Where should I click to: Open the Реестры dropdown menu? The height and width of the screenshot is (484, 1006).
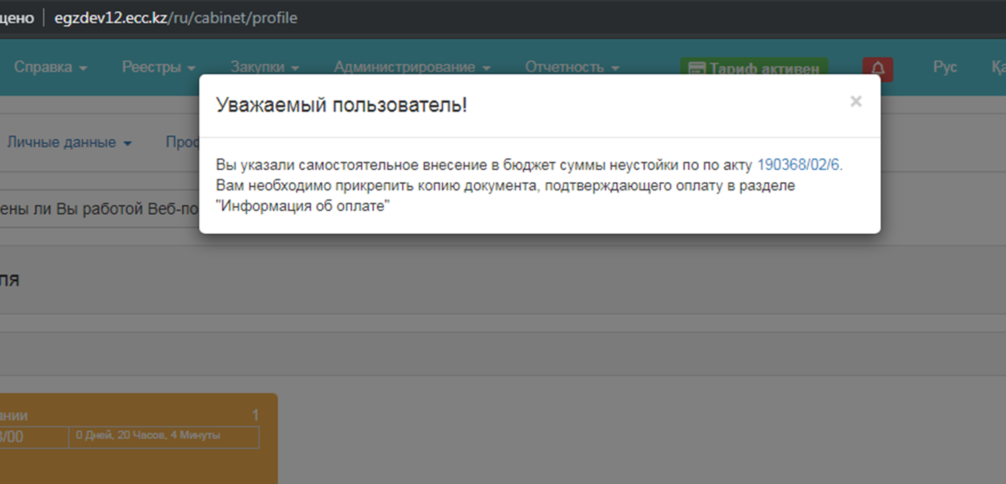point(158,67)
